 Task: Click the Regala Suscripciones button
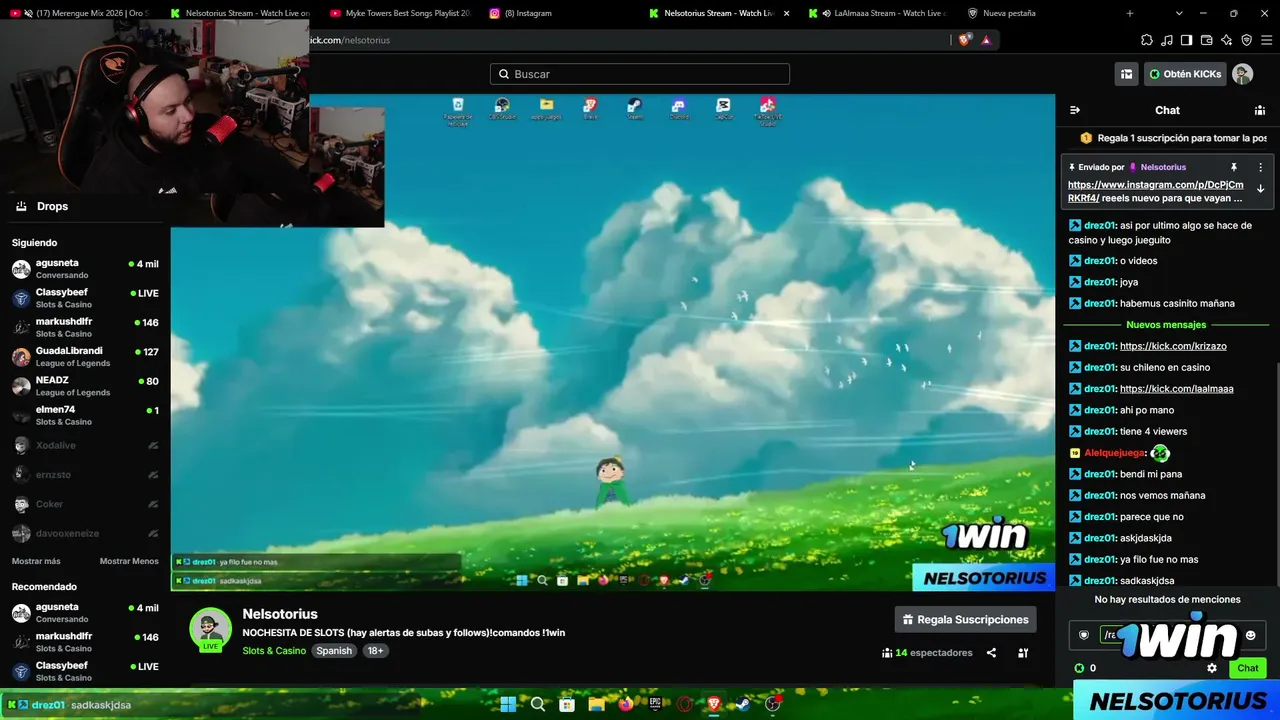[965, 620]
